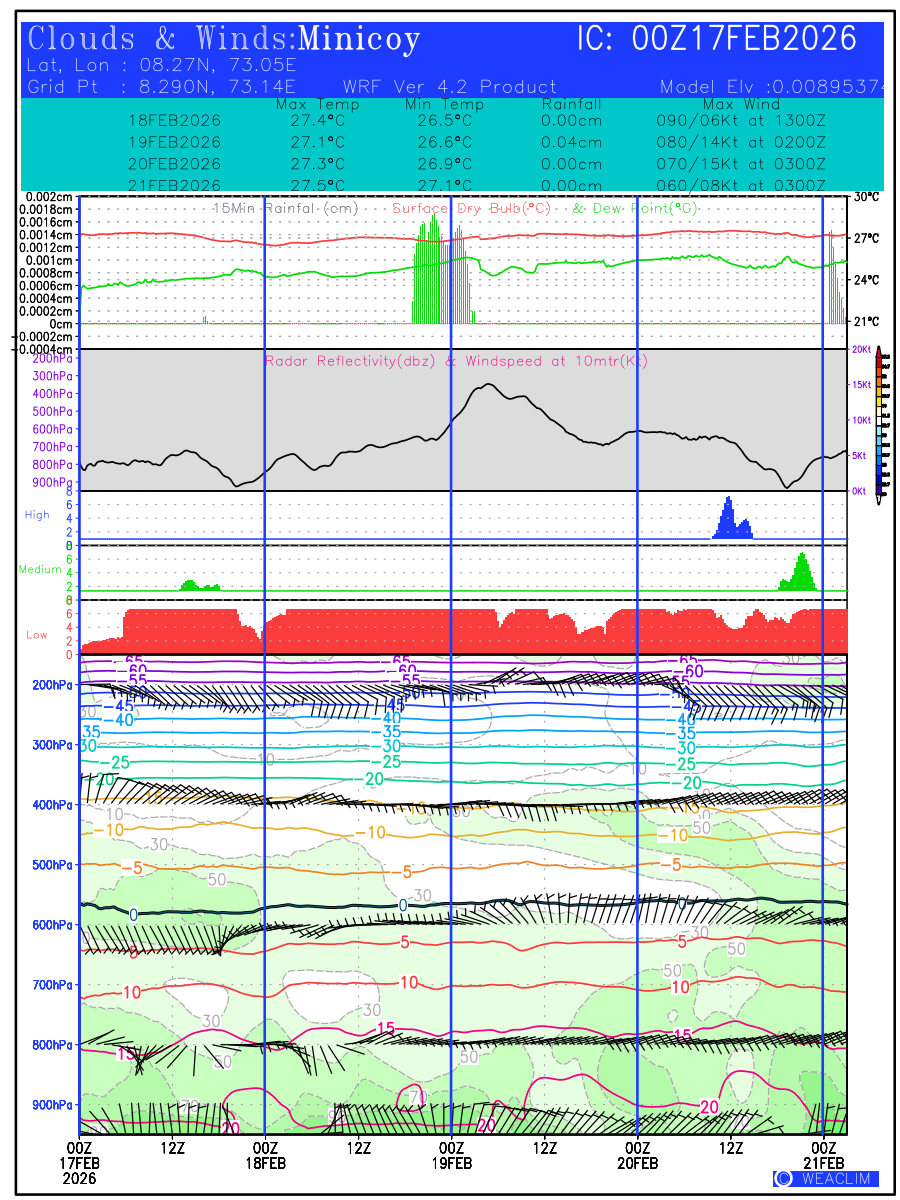Viewport: 900px width, 1200px height.
Task: Click the 00Z 17FEB 2026 start label
Action: pyautogui.click(x=79, y=1163)
